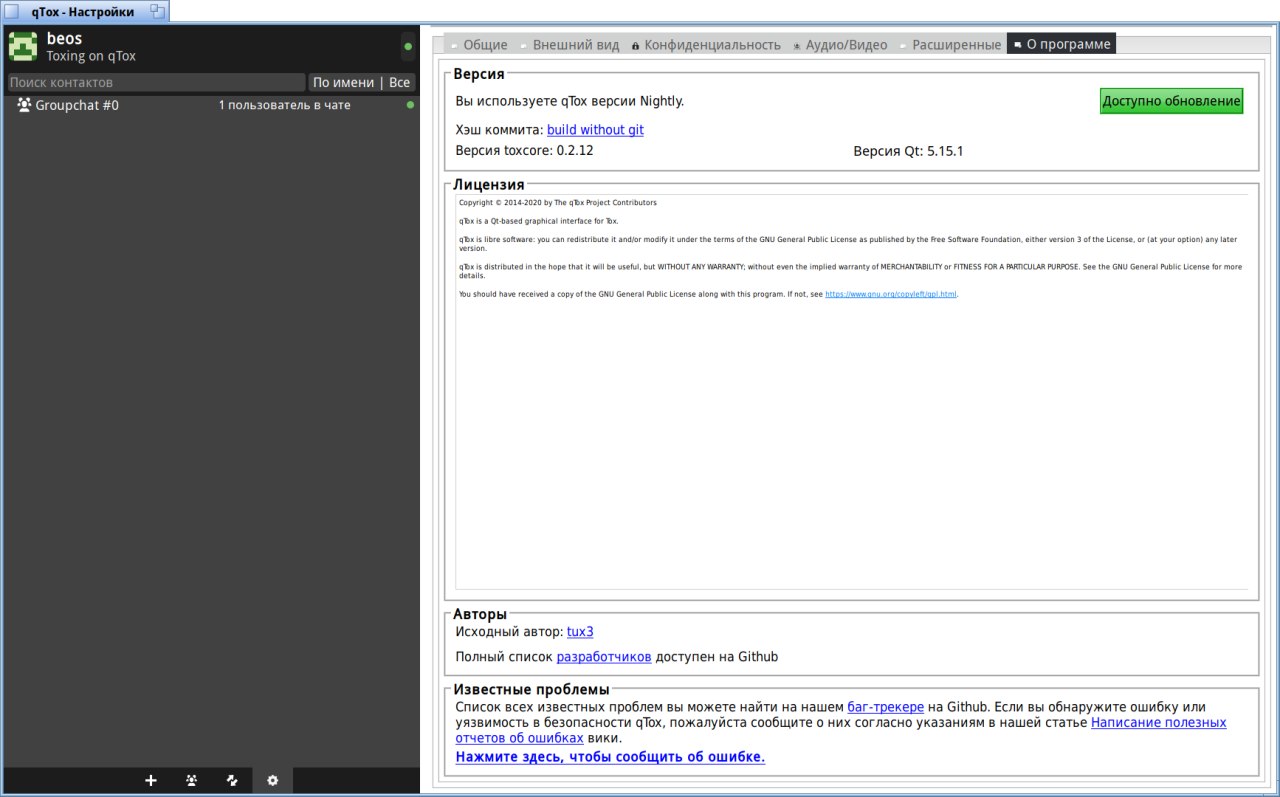Click the green online status indicator by beos
The height and width of the screenshot is (797, 1280).
(407, 46)
